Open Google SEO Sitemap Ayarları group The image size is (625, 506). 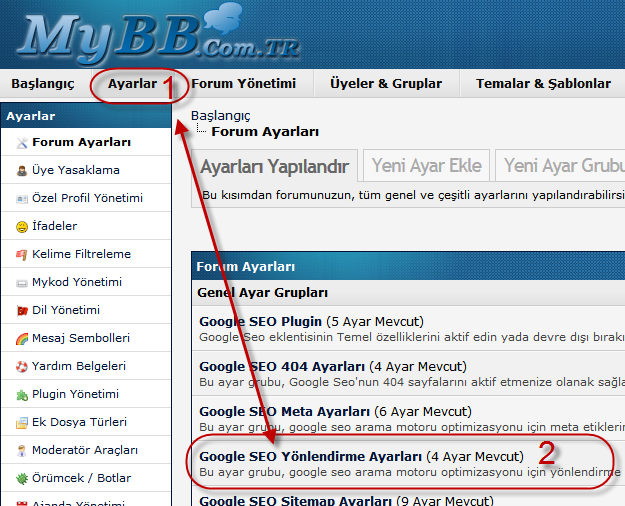click(295, 501)
